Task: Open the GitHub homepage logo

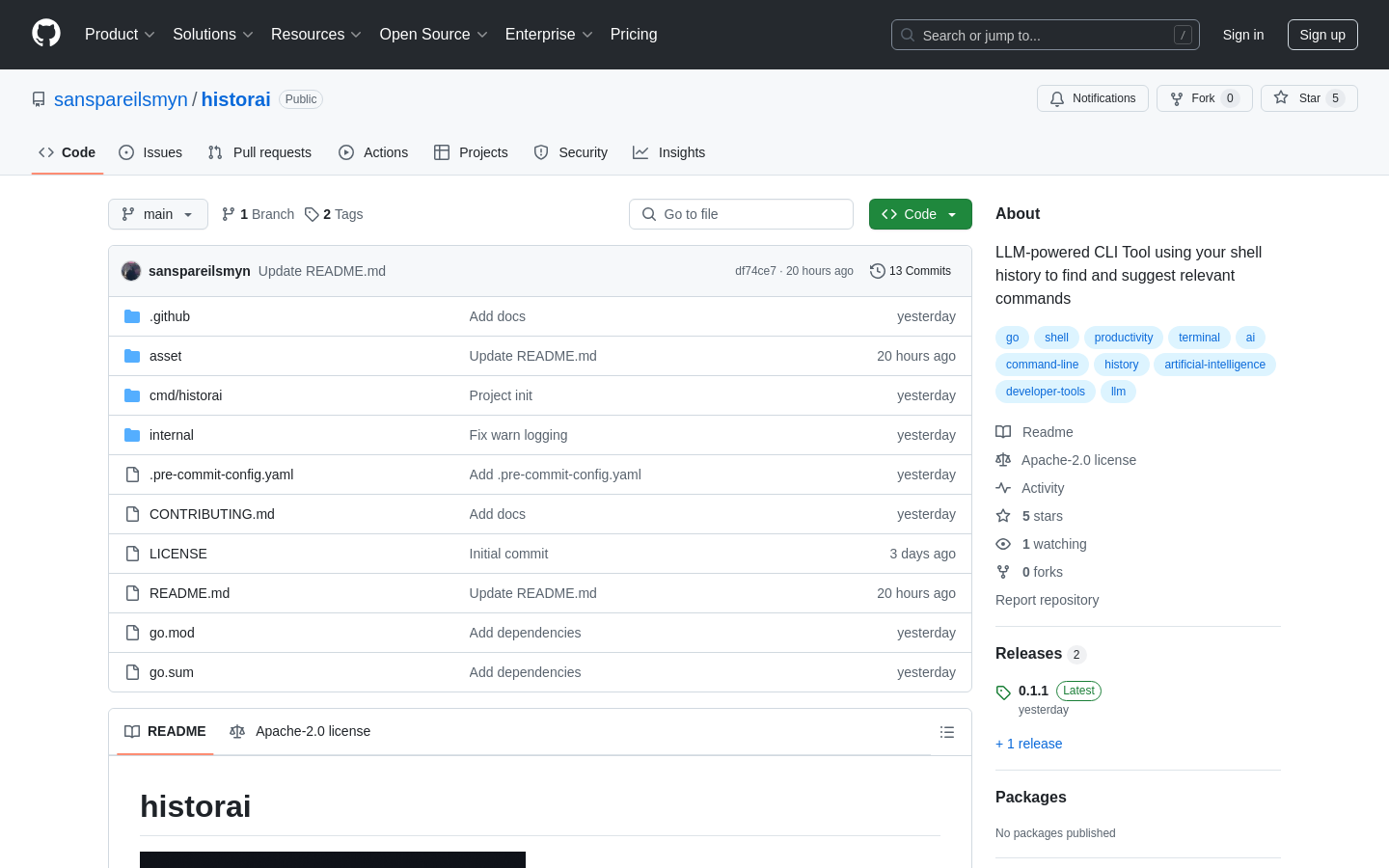Action: click(x=46, y=34)
